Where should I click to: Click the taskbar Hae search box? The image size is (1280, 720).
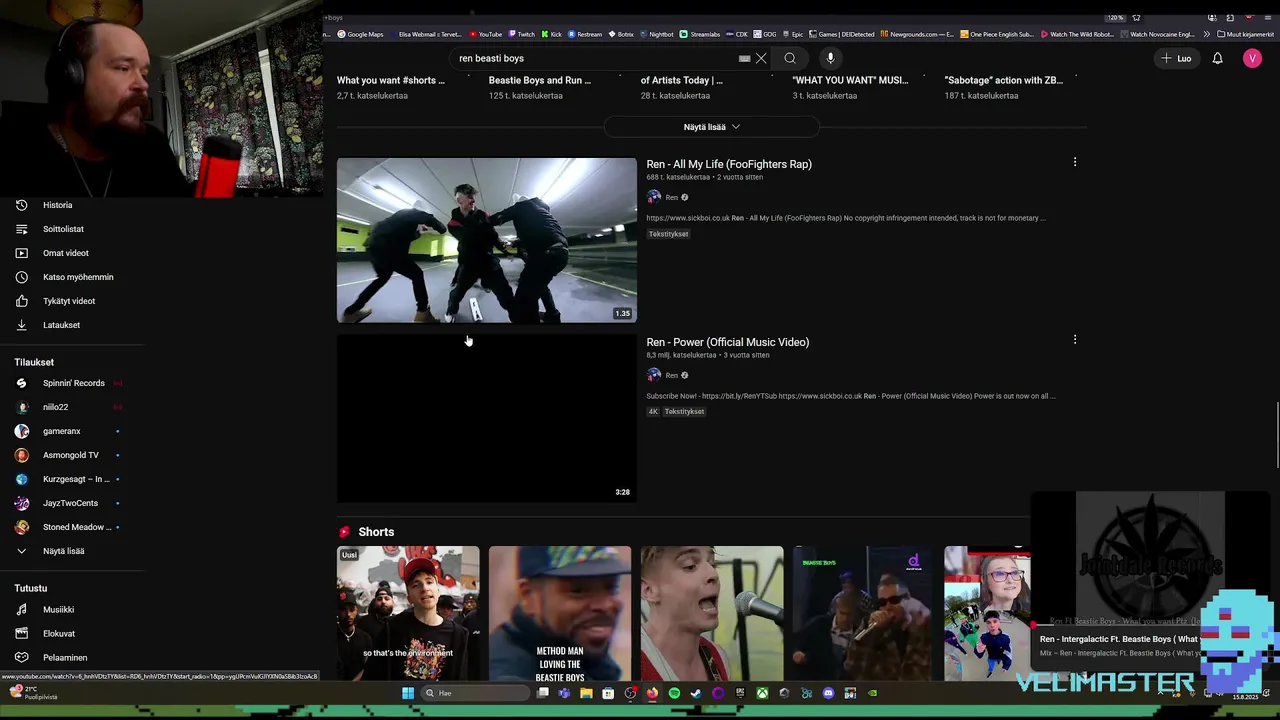pyautogui.click(x=475, y=693)
